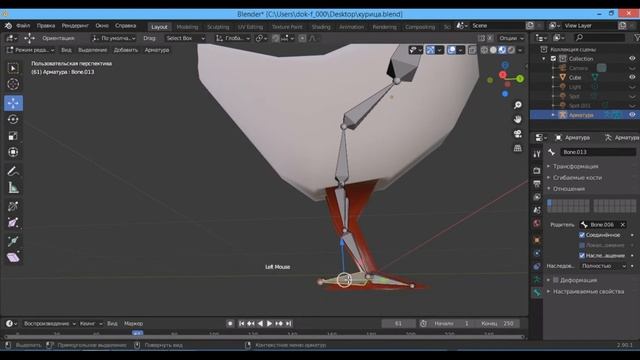This screenshot has width=640, height=360.
Task: Open the Глоба... transform orientation dropdown
Action: coord(233,38)
